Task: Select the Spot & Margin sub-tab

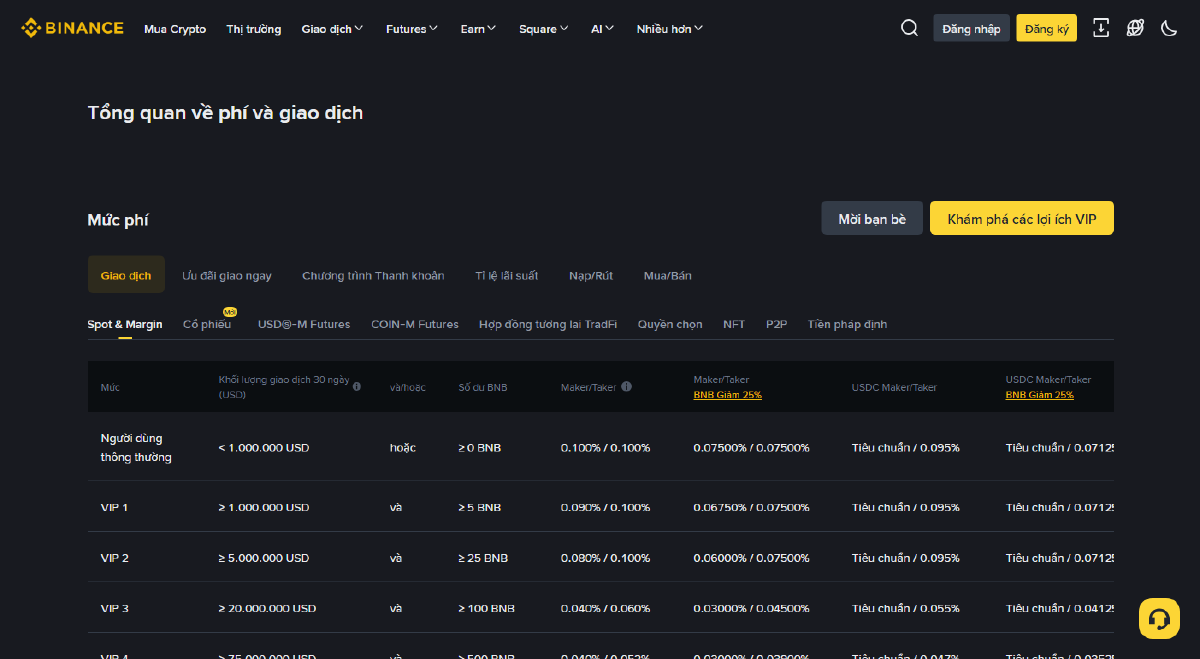Action: click(x=125, y=324)
